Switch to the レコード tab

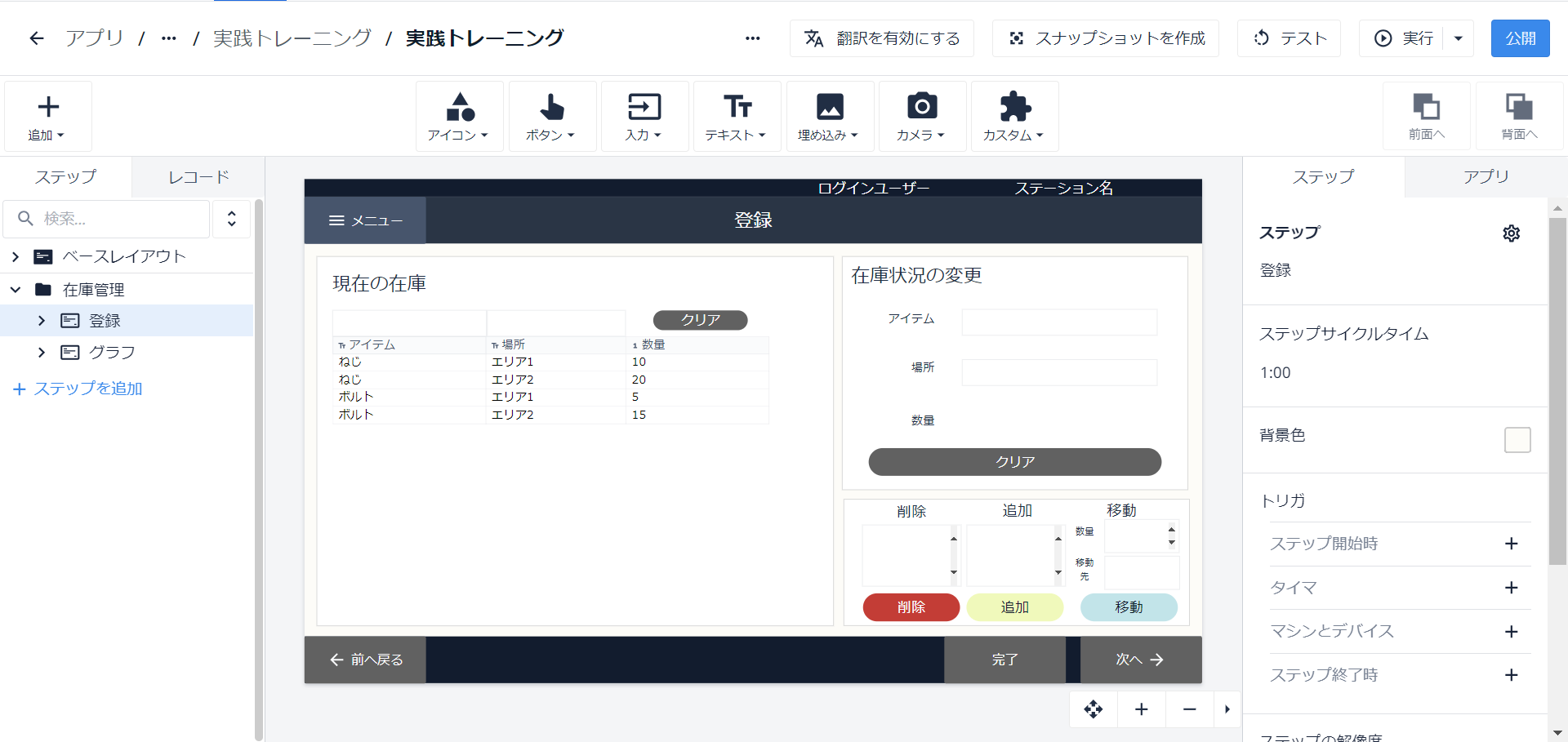[x=198, y=177]
